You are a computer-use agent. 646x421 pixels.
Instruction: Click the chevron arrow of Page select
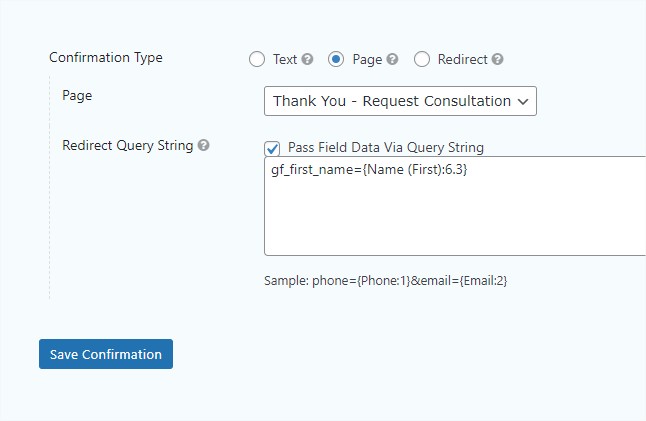[524, 101]
